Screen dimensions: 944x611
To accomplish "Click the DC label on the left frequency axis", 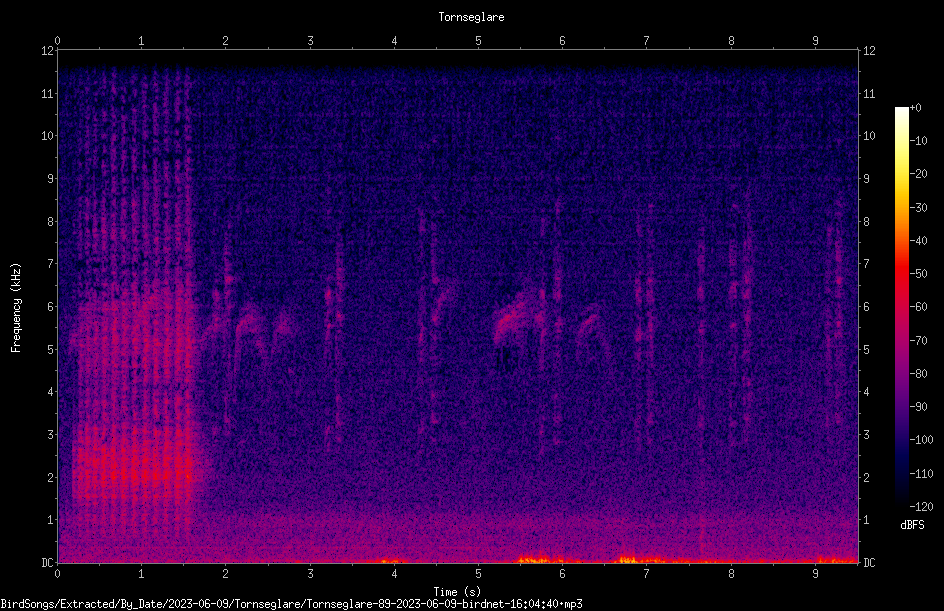I will (x=47, y=563).
